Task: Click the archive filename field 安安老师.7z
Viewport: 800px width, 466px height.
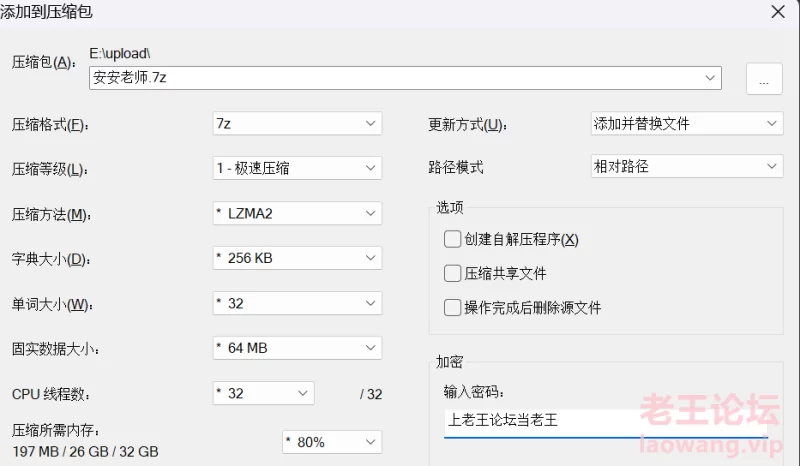Action: tap(405, 78)
